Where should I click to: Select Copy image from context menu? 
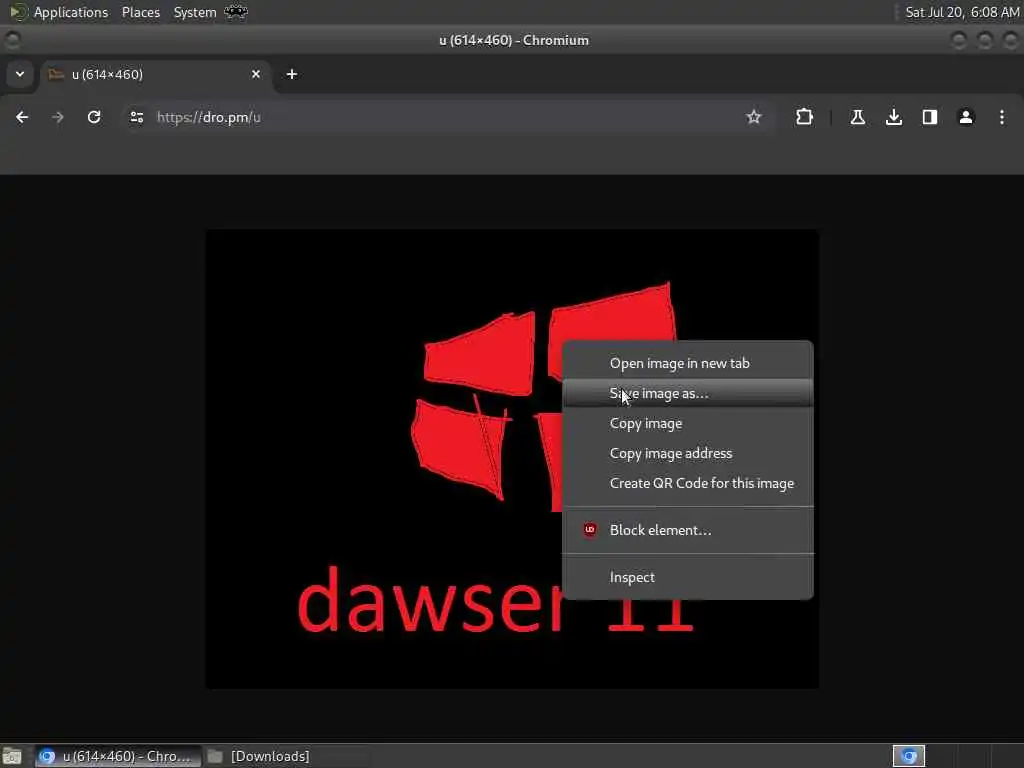(x=688, y=423)
